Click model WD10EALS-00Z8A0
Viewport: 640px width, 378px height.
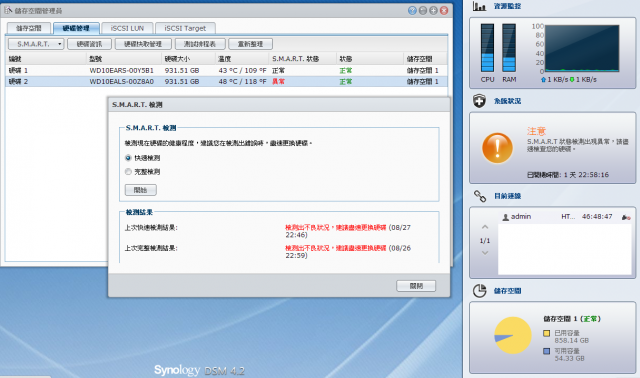point(122,82)
